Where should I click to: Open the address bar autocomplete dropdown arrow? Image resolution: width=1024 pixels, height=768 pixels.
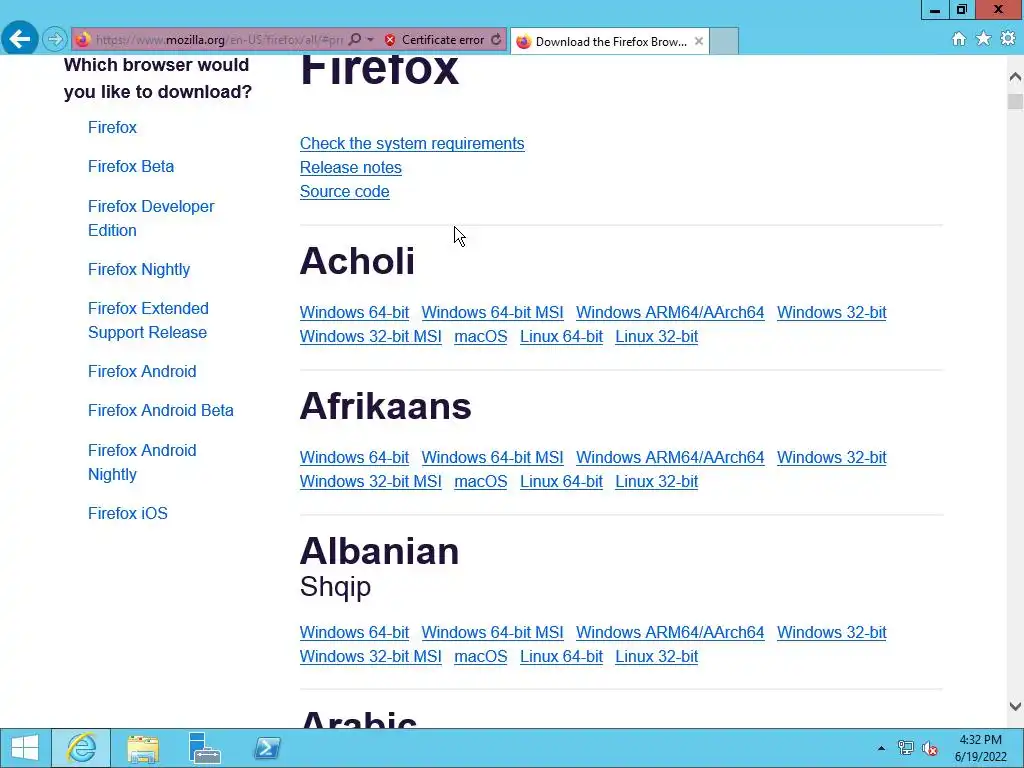(370, 40)
